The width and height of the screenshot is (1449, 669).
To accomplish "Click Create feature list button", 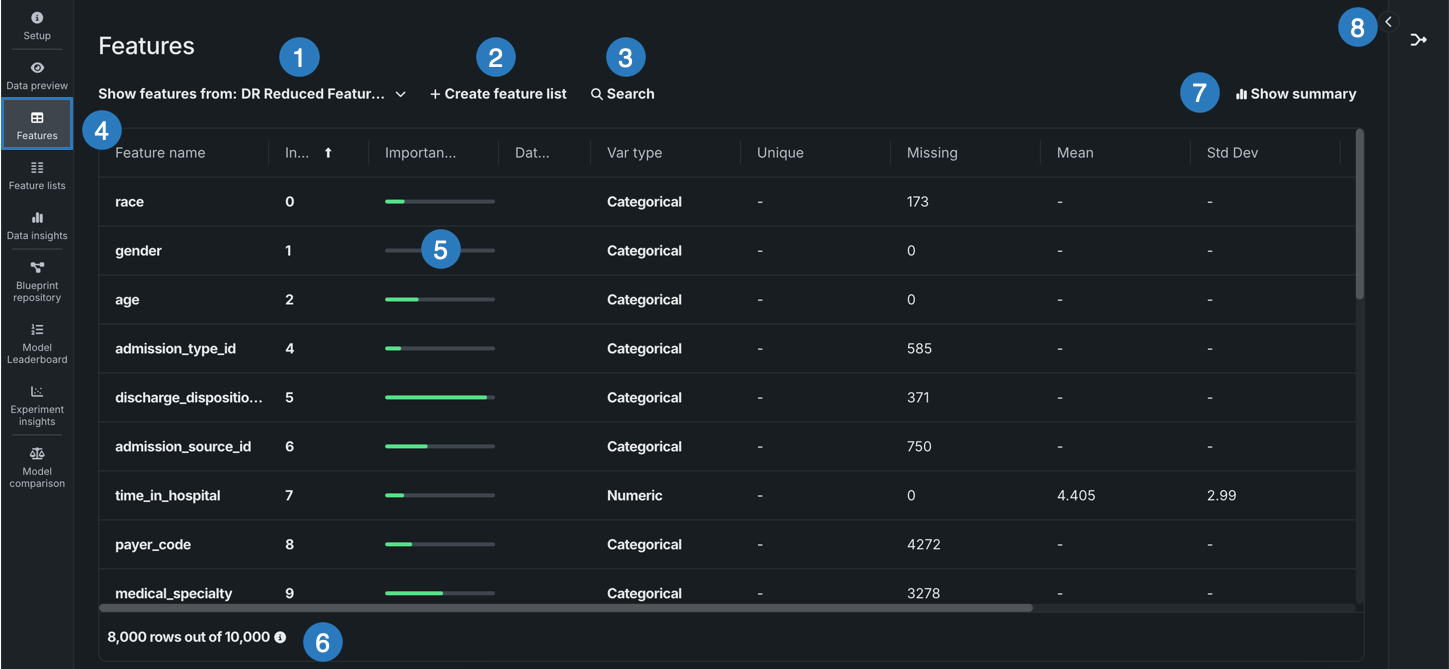I will [x=498, y=94].
